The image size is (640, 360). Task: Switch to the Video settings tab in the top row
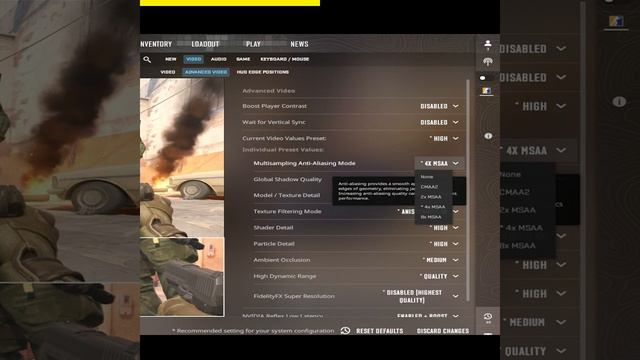(193, 59)
